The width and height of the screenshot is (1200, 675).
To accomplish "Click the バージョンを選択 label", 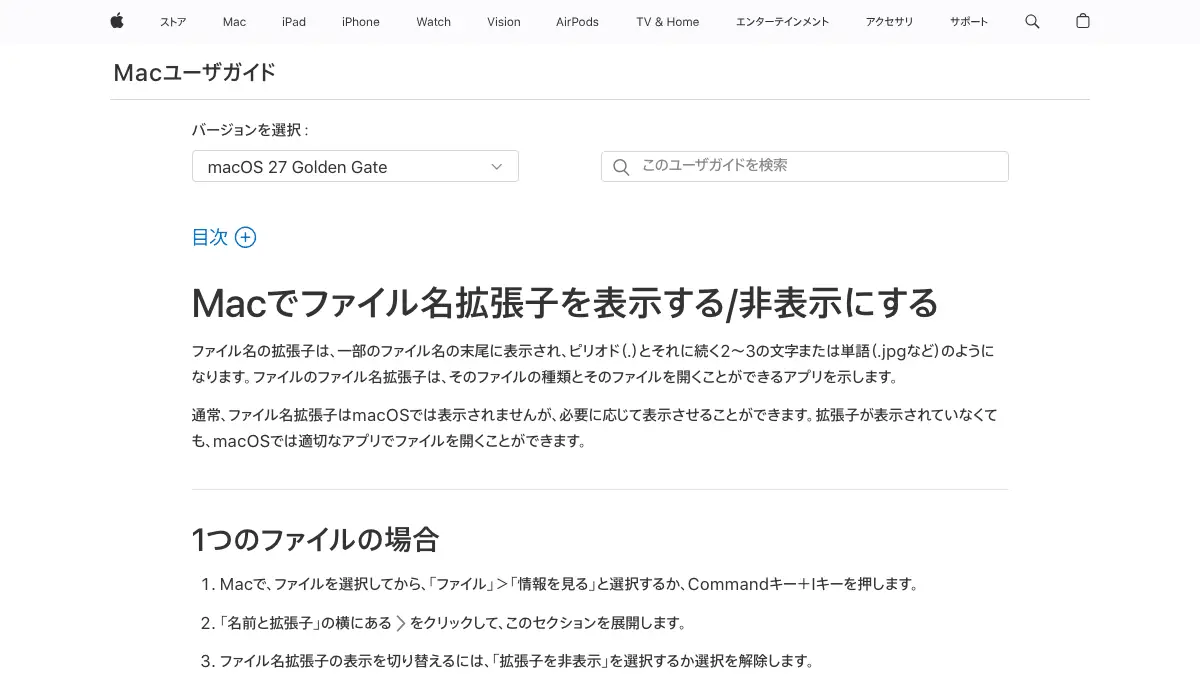I will pos(250,130).
